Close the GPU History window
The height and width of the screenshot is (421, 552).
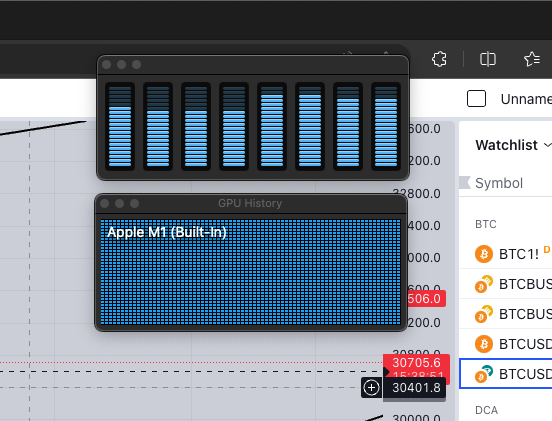tap(105, 203)
